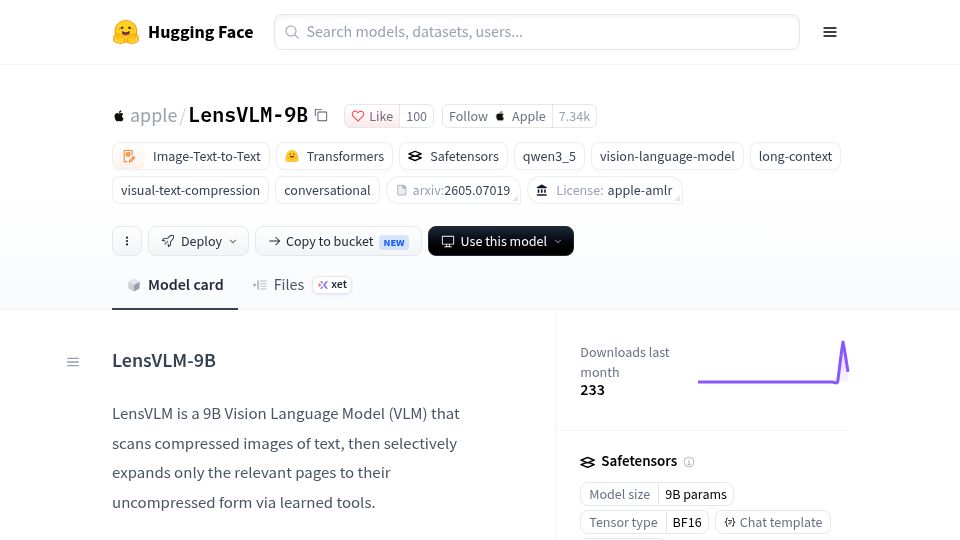Open the LensVLM-9B title link
The width and height of the screenshot is (960, 540).
click(248, 115)
